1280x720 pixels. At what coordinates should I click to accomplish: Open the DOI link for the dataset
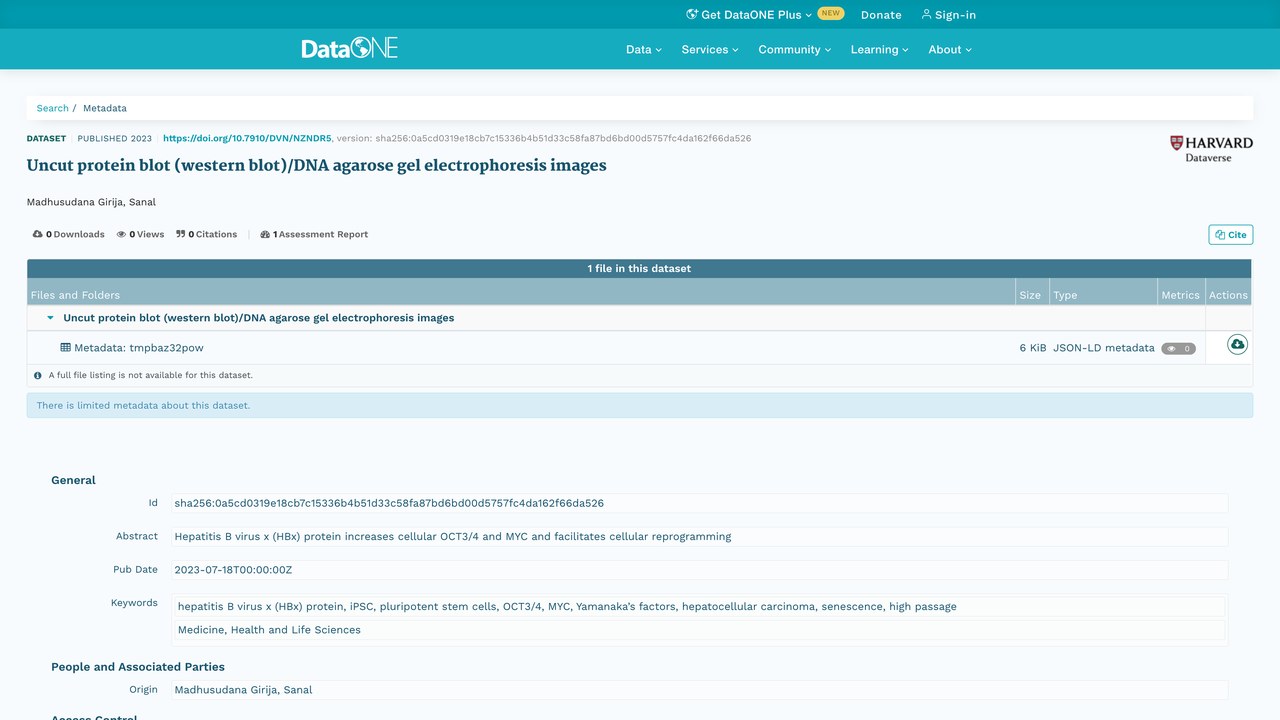point(247,138)
